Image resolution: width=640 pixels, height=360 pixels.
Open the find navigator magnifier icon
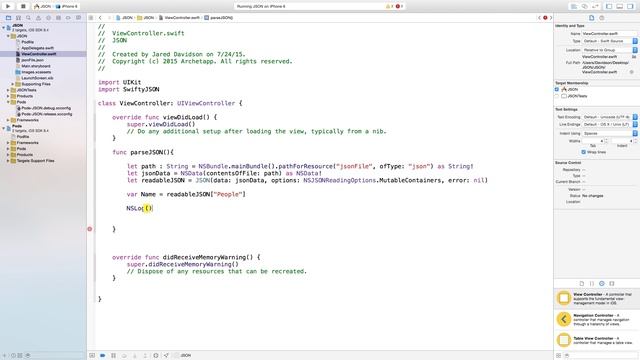click(28, 18)
